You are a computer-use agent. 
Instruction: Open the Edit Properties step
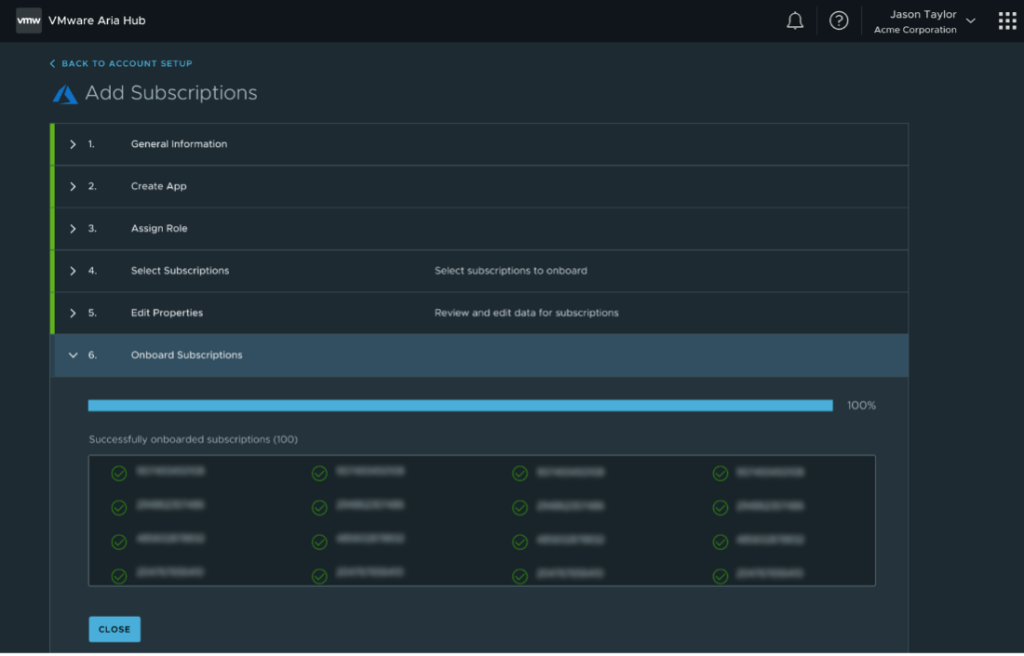(x=167, y=313)
